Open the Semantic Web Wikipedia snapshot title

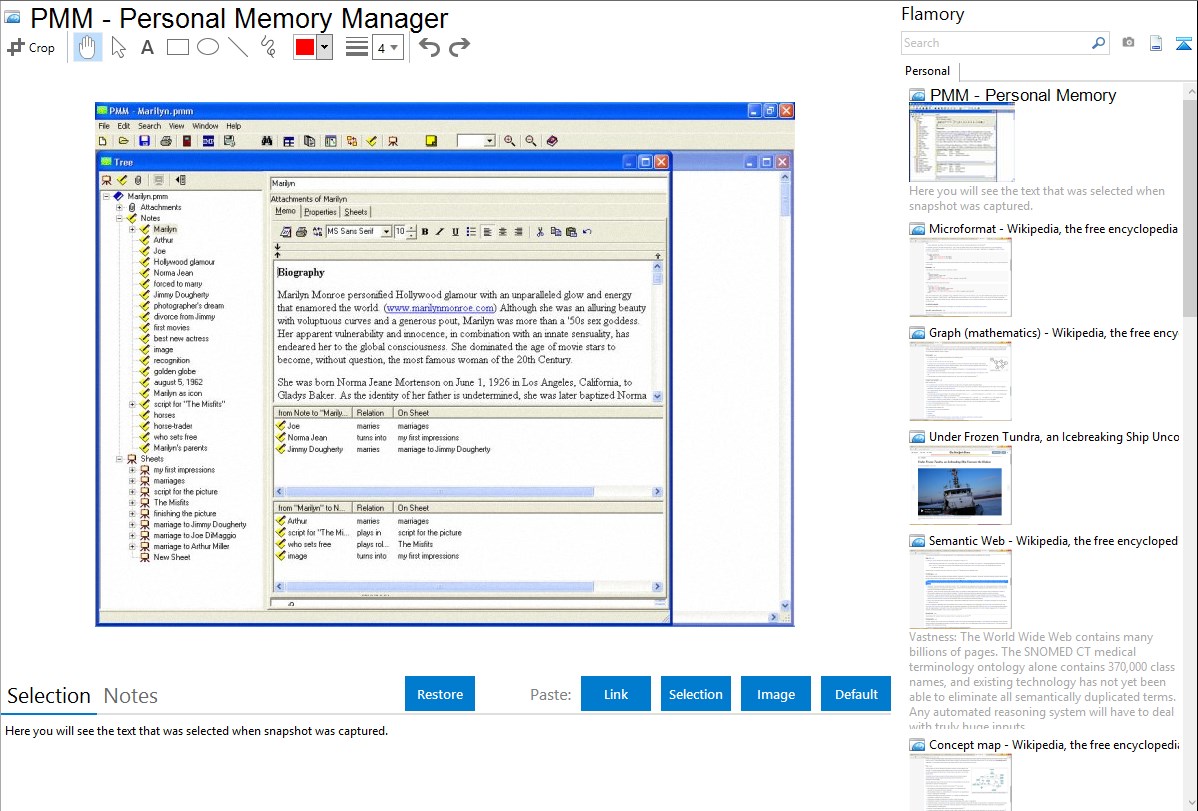tap(1053, 540)
